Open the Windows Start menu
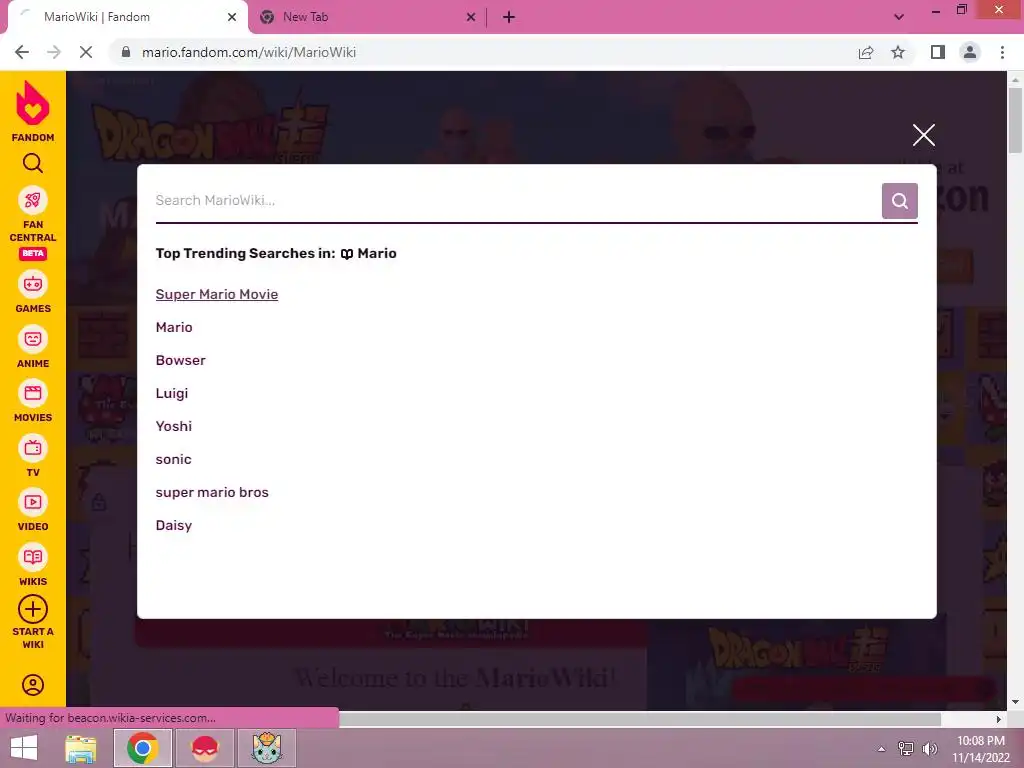Screen dimensions: 1024x768 point(24,748)
